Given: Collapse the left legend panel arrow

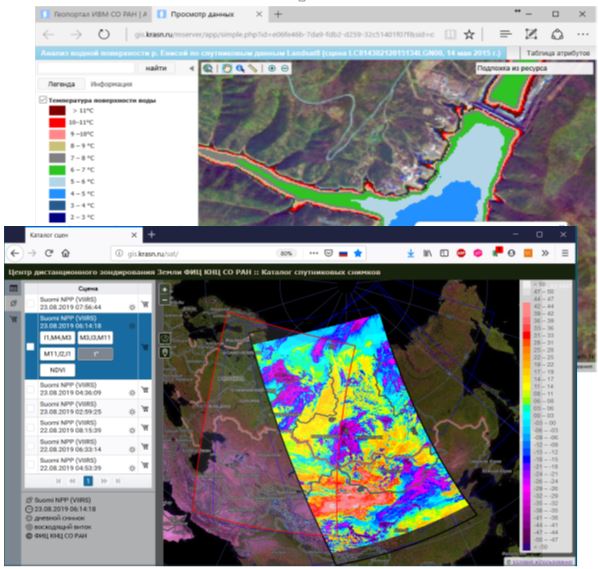Looking at the screenshot, I should click(x=191, y=68).
